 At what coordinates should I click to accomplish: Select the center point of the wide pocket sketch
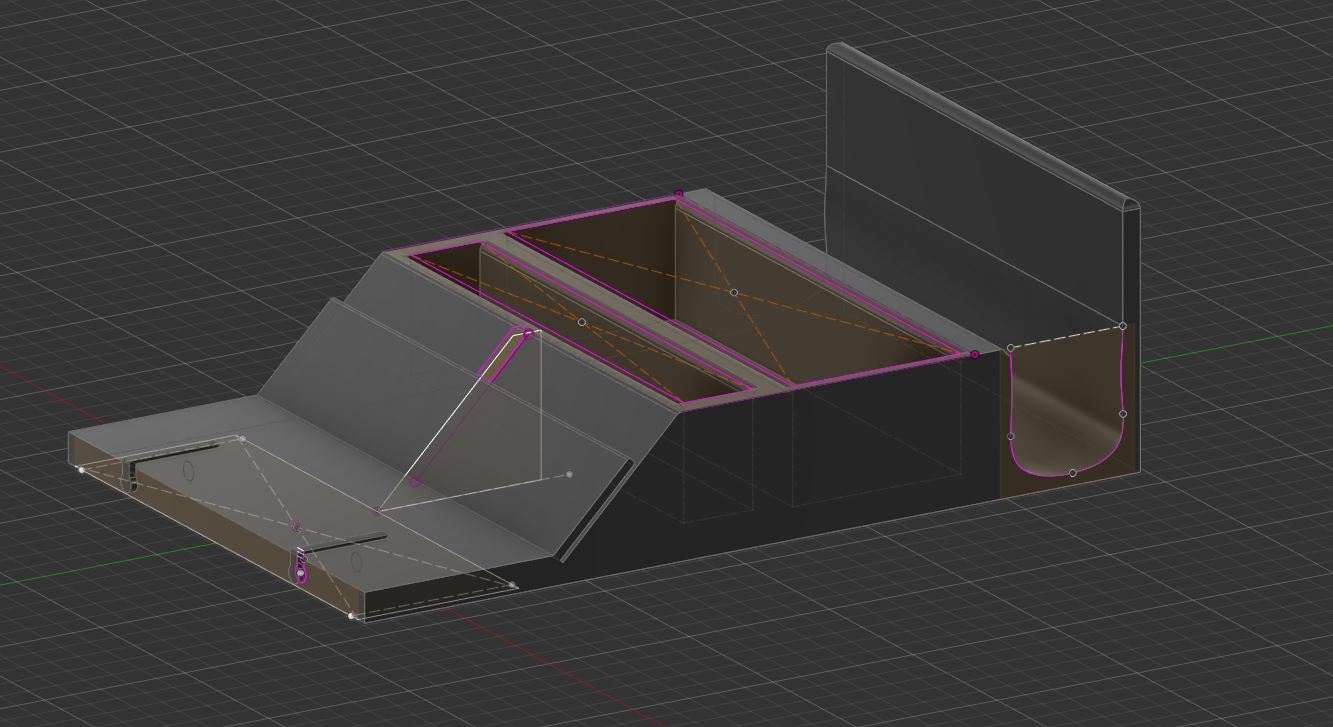tap(734, 292)
